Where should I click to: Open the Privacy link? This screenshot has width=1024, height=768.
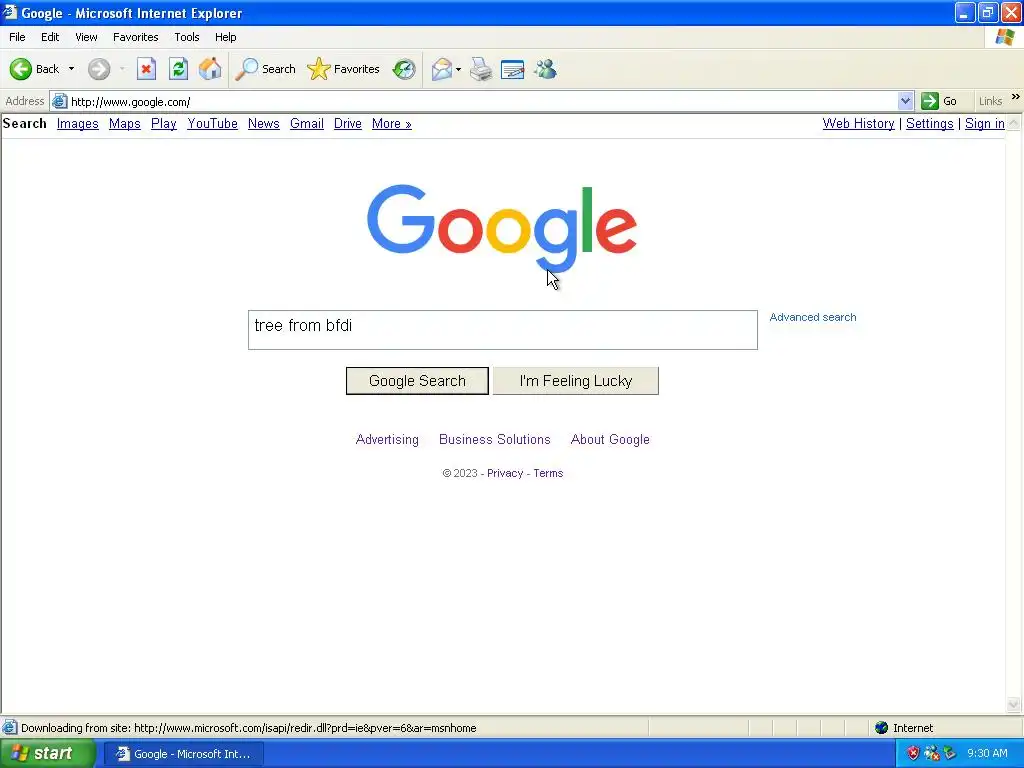(x=505, y=473)
